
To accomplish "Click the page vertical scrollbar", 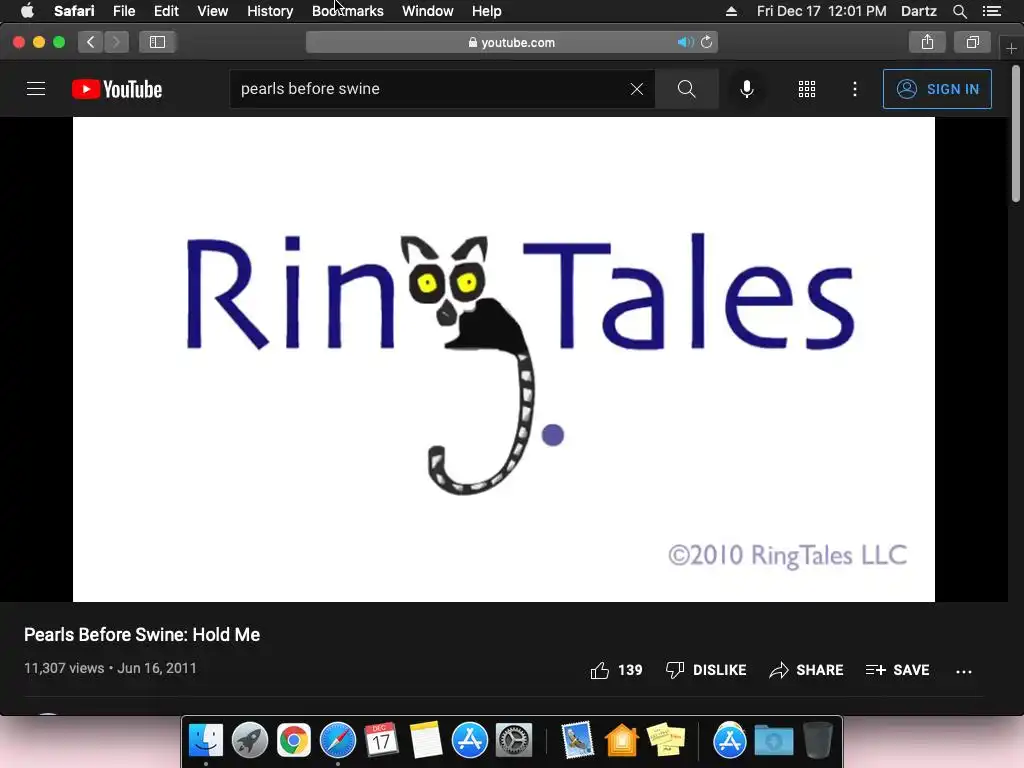I will point(1016,134).
